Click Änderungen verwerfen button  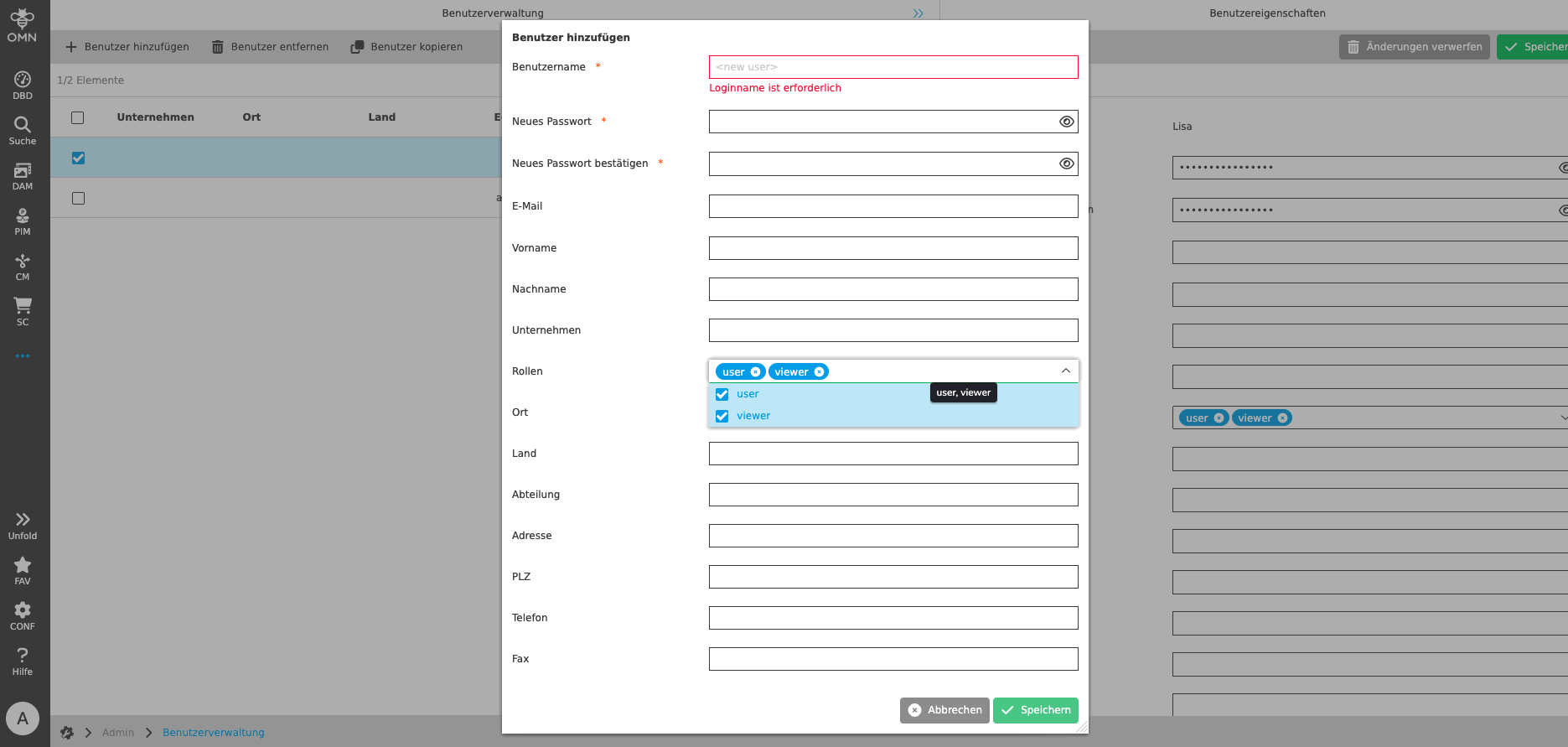coord(1415,47)
